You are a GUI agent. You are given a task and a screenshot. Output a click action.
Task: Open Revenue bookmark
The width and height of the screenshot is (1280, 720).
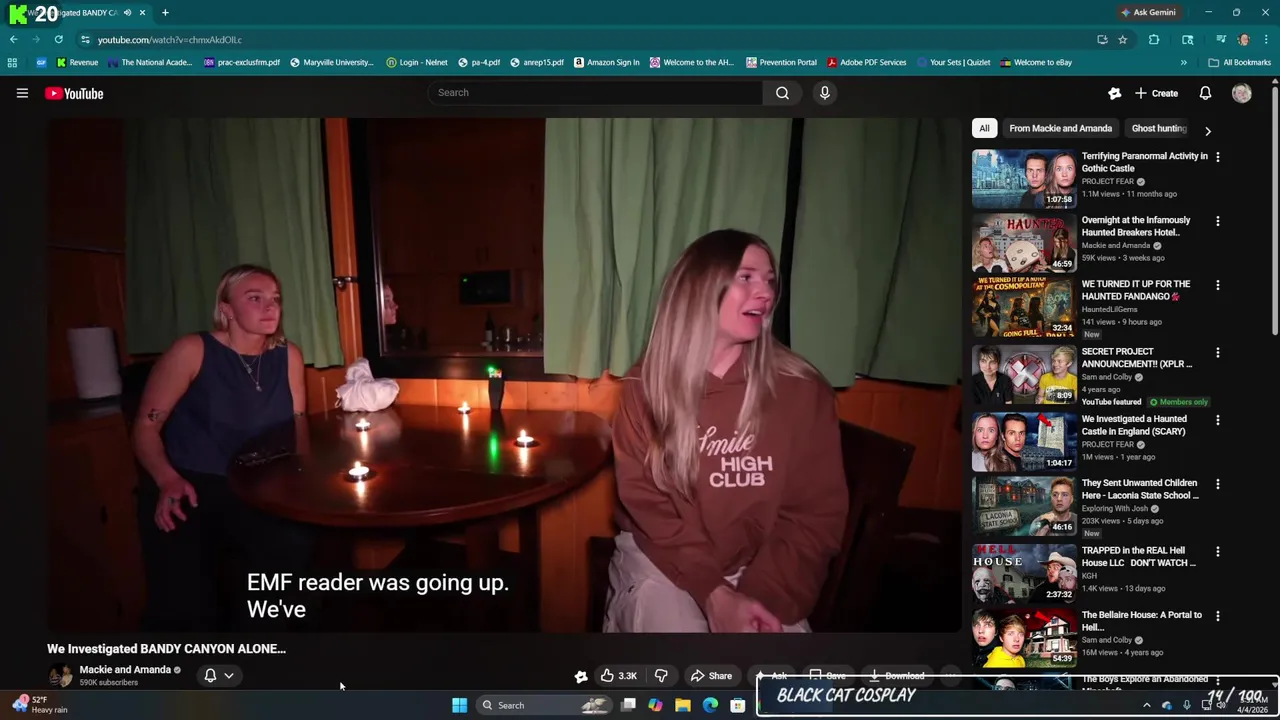pos(77,62)
